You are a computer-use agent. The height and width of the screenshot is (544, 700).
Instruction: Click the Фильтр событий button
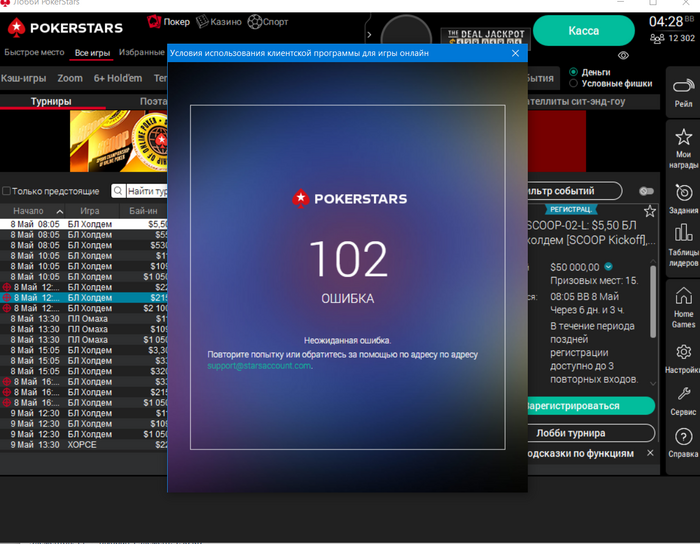(x=574, y=191)
